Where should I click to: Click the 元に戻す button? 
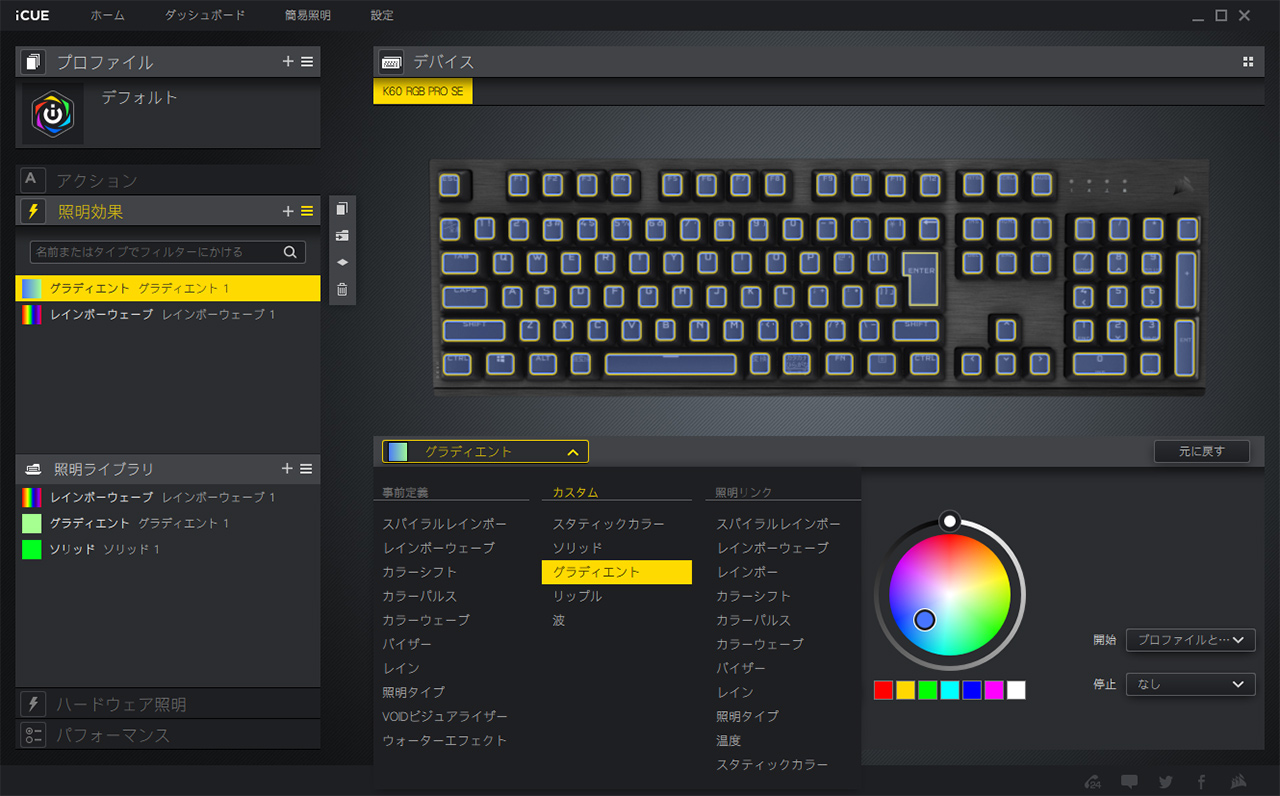point(1201,452)
